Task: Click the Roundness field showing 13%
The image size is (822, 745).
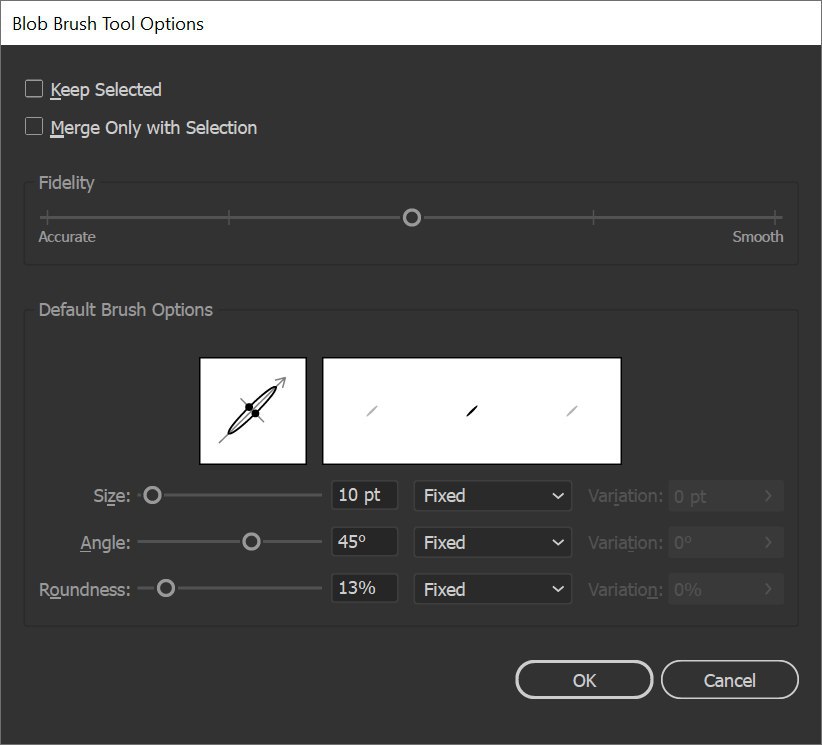Action: (364, 588)
